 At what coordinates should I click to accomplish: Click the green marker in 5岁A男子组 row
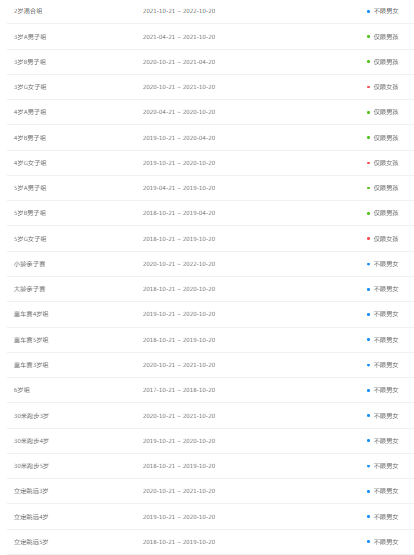tap(368, 188)
